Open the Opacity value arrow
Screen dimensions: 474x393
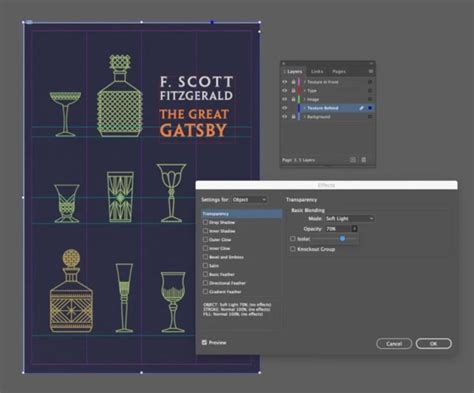(354, 229)
